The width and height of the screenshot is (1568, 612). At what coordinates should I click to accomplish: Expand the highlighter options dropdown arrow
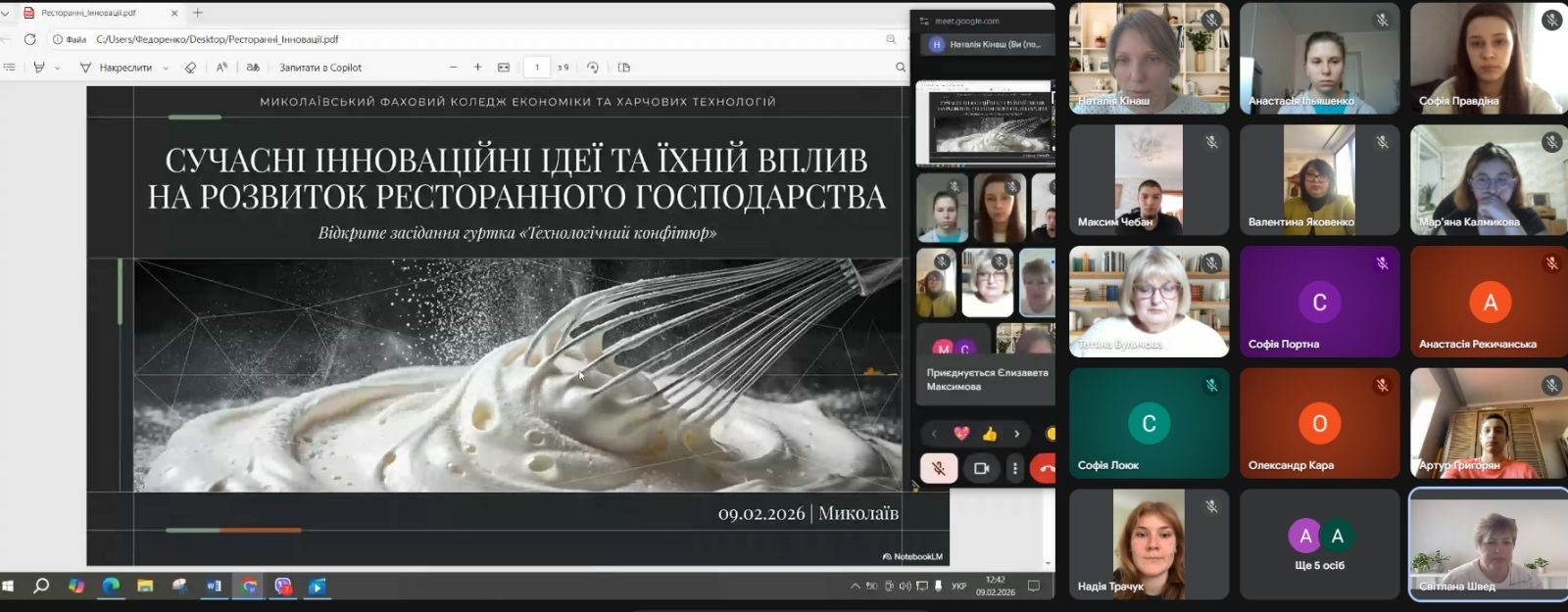coord(58,68)
